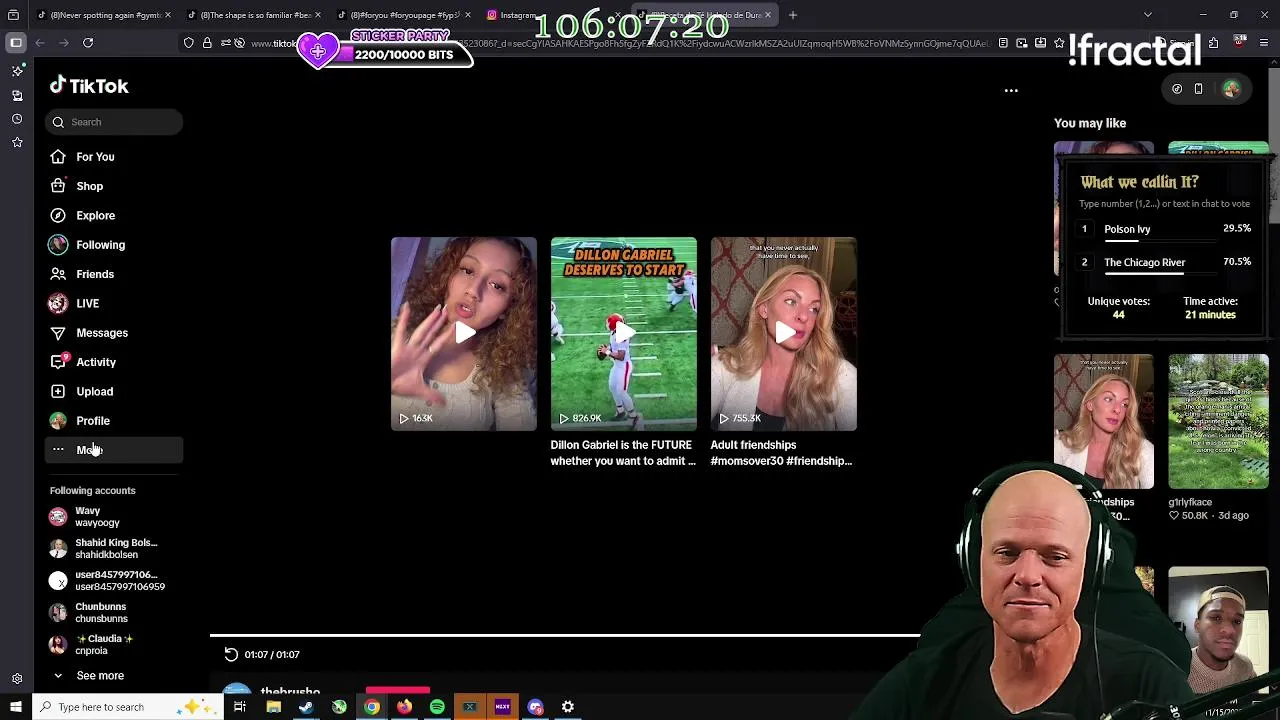The height and width of the screenshot is (720, 1280).
Task: Close the 'Never spotting again' tab
Action: coord(167,15)
